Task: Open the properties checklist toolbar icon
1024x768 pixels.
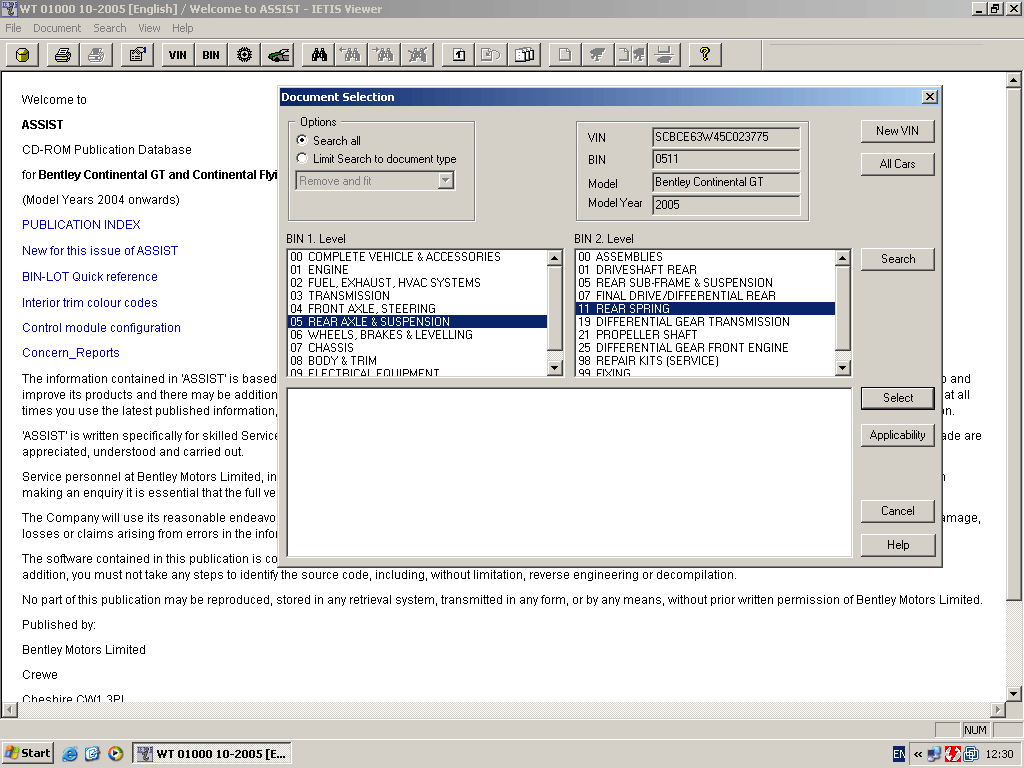Action: [137, 55]
